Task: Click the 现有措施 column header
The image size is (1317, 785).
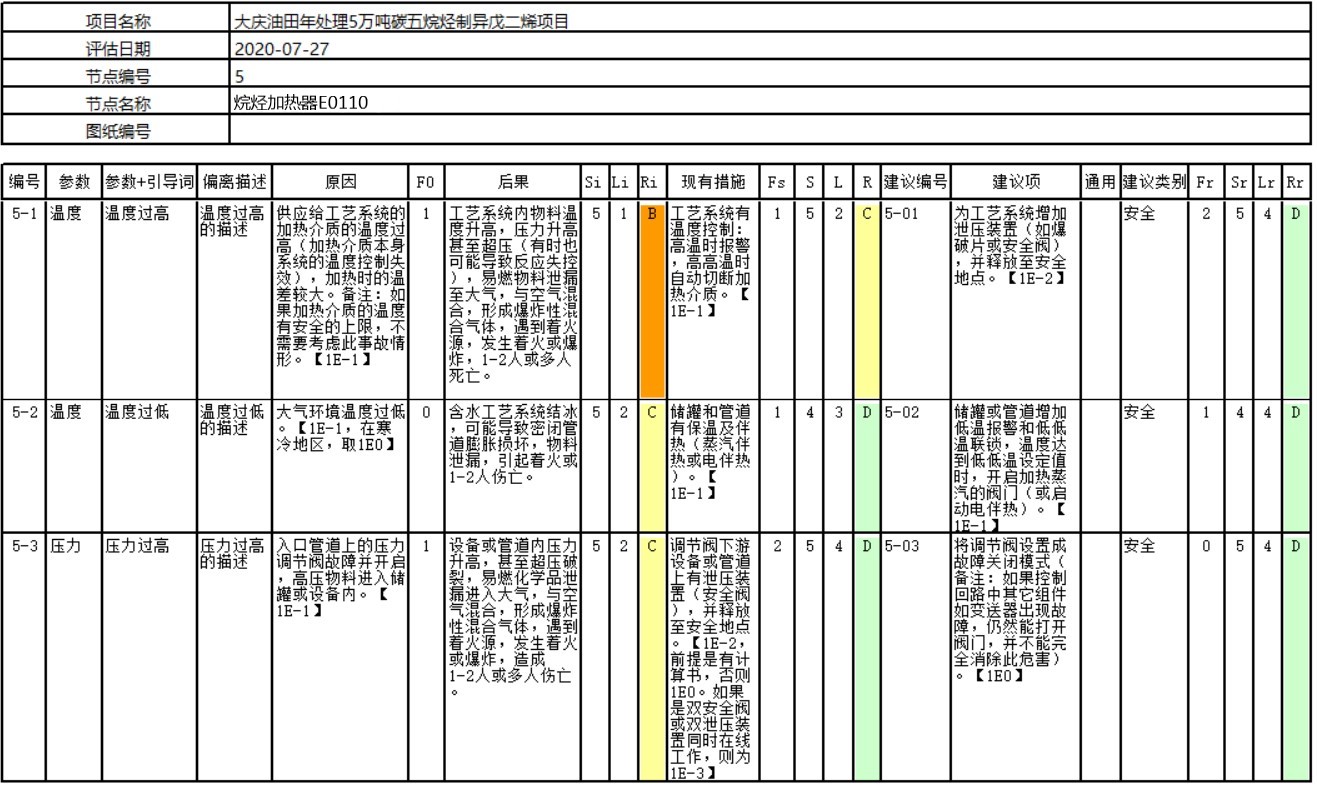Action: coord(712,182)
